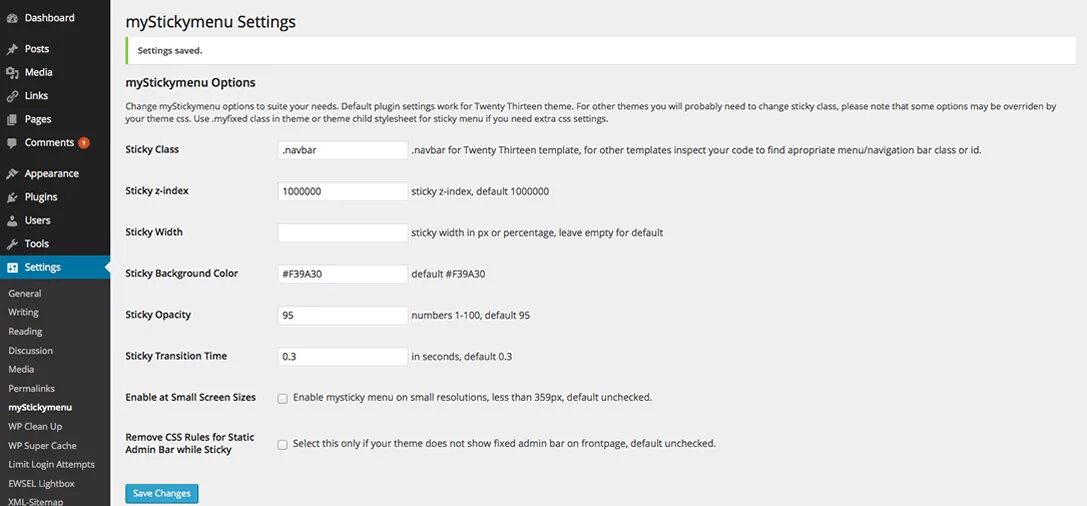Click the Posts pushpin icon

[12, 49]
